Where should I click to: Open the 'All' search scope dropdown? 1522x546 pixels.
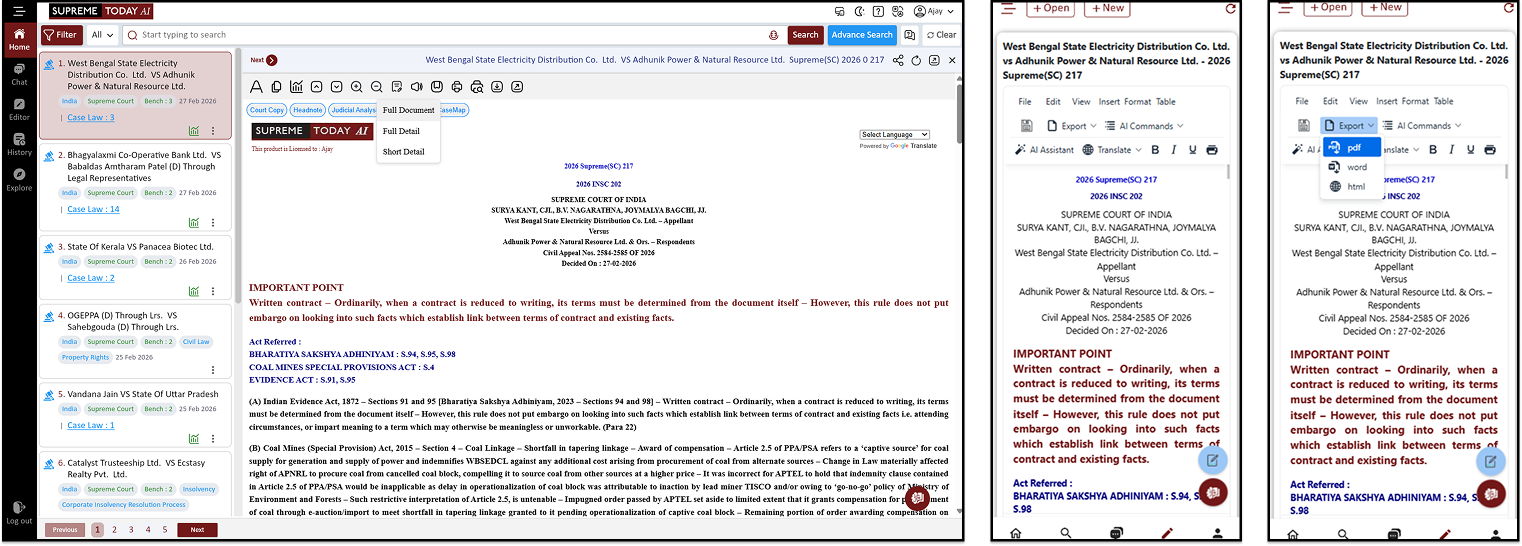click(102, 35)
